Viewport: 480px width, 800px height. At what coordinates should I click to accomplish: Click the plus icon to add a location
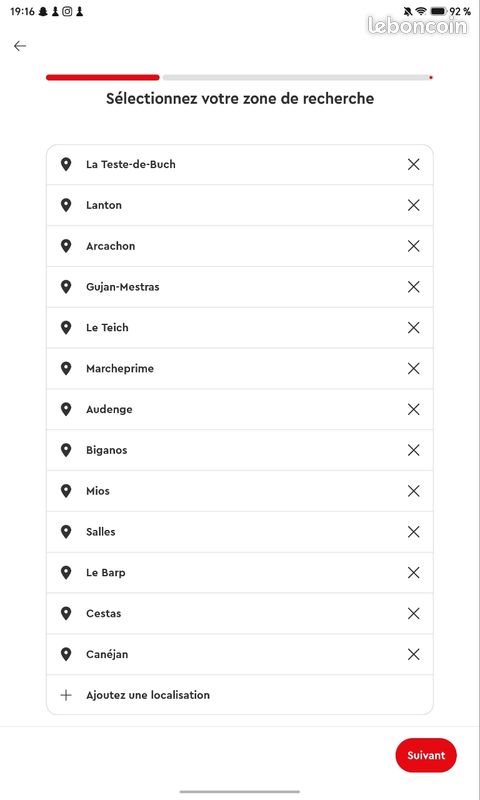pyautogui.click(x=66, y=695)
